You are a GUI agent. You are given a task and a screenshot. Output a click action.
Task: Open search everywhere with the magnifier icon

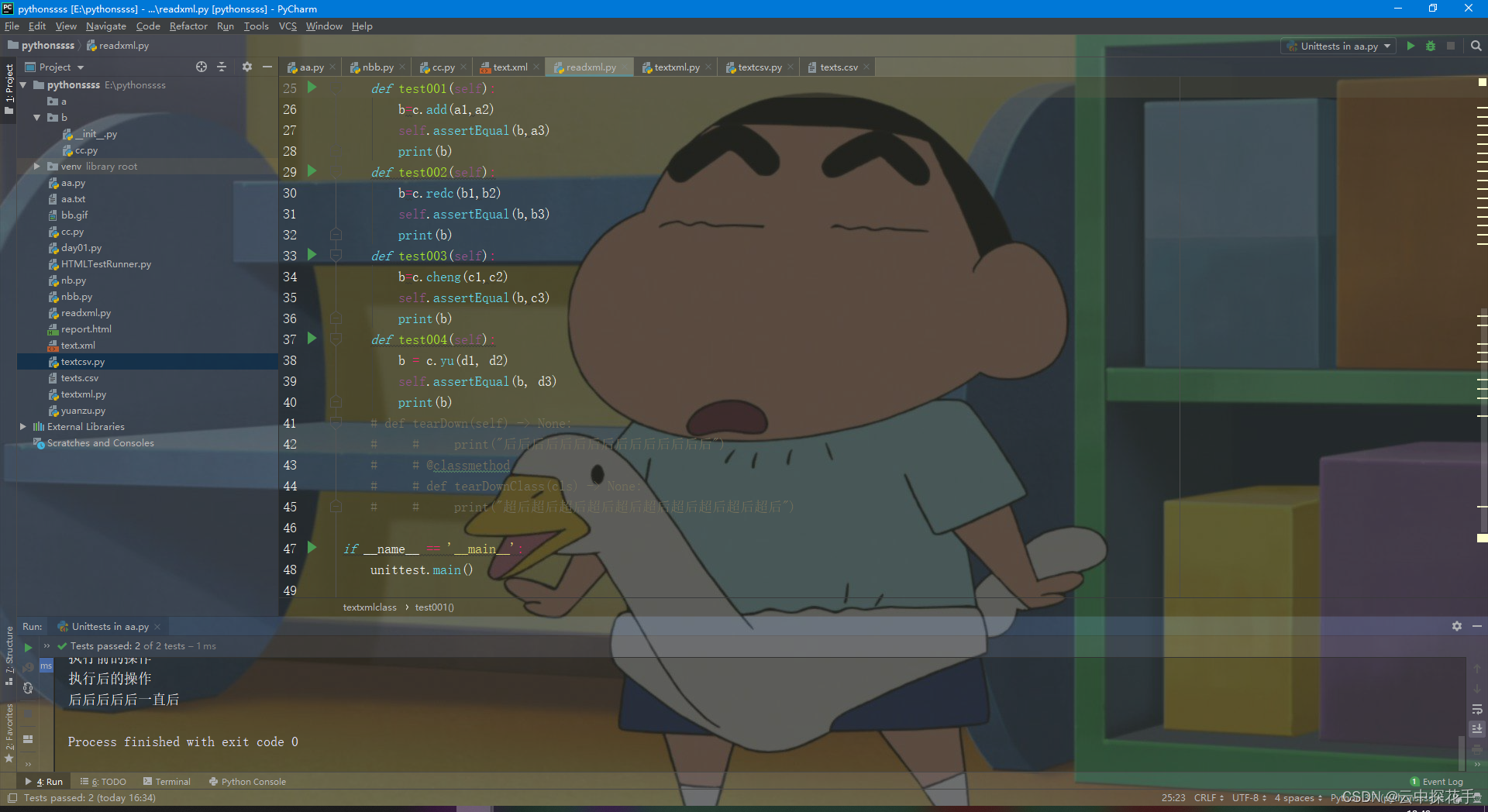(1476, 46)
